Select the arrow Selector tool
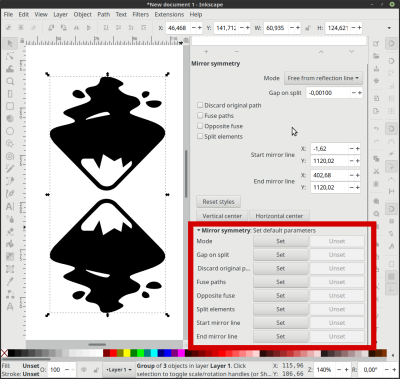Image resolution: width=400 pixels, height=379 pixels. coord(10,43)
